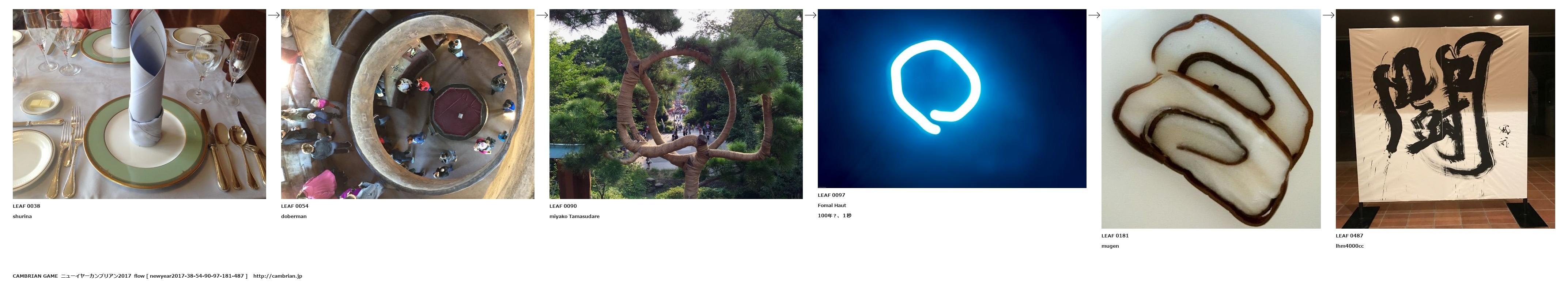
Task: Select the LEAF 0487 label
Action: click(x=1349, y=236)
